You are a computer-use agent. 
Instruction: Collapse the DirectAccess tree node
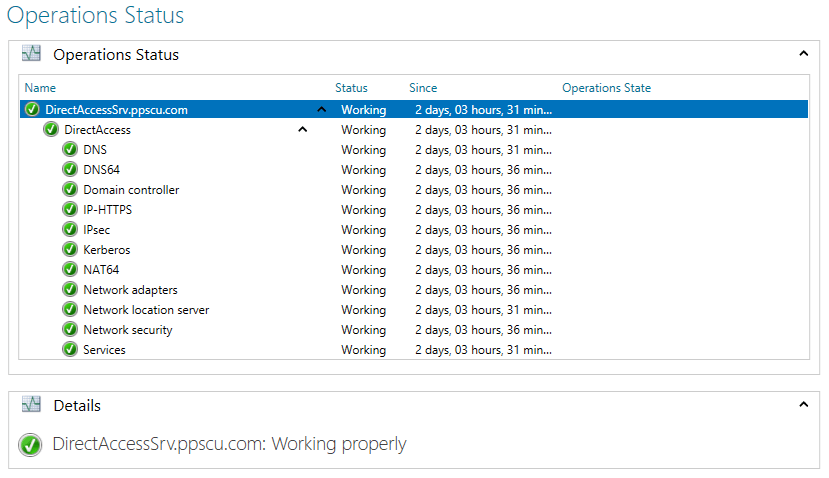302,130
